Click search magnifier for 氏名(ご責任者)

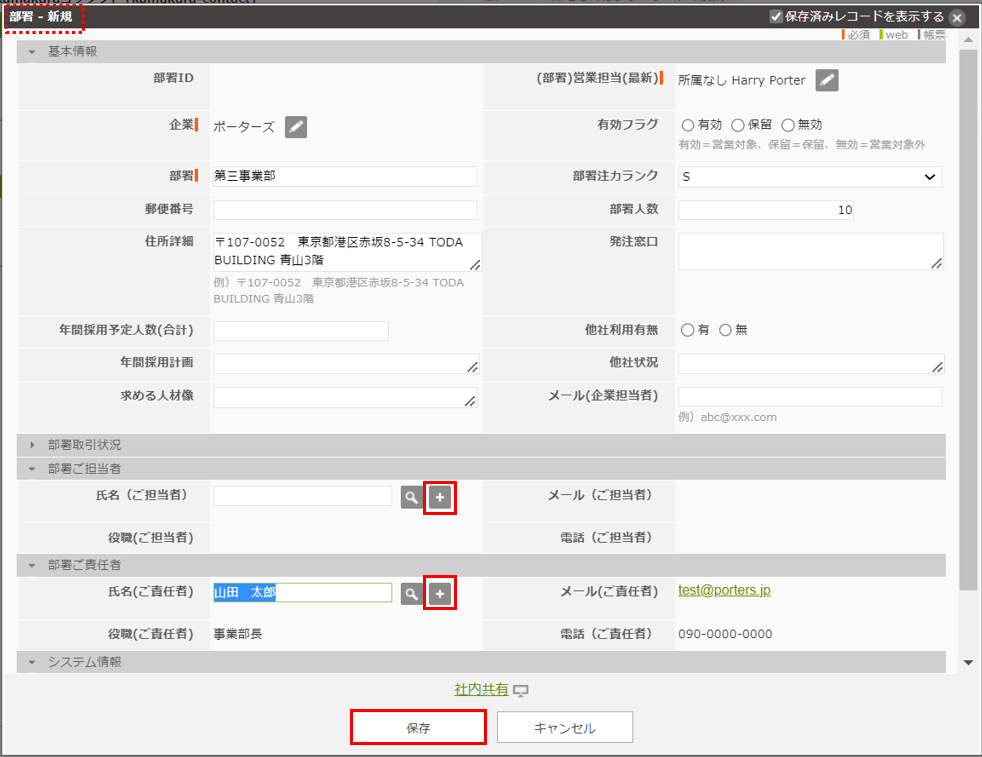[411, 594]
